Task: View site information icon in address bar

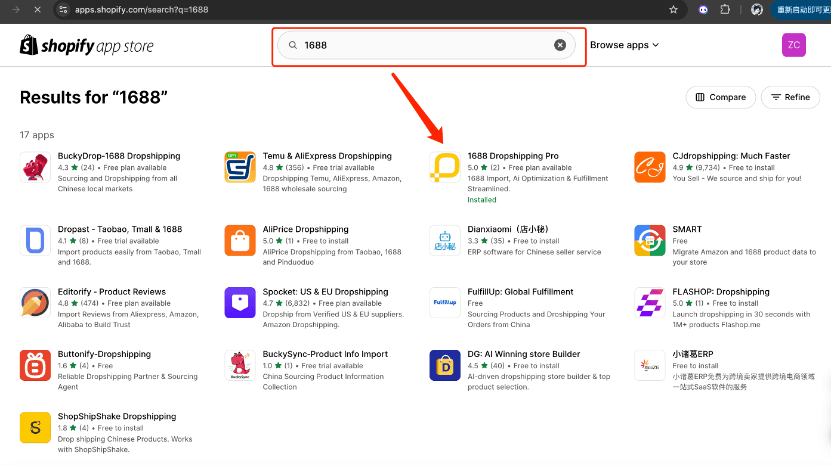Action: (63, 10)
